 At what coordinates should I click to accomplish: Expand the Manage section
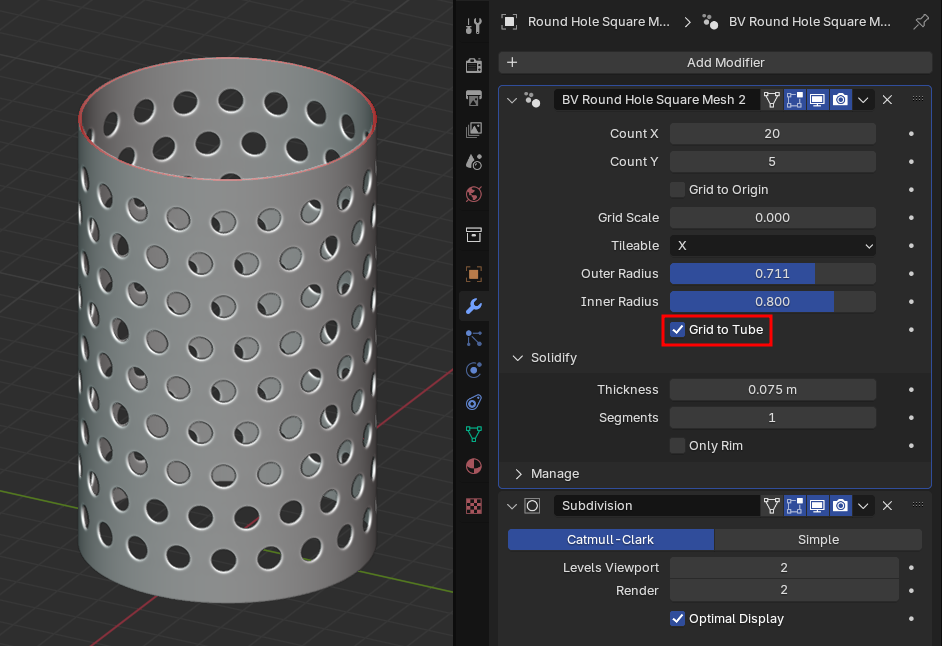click(518, 474)
